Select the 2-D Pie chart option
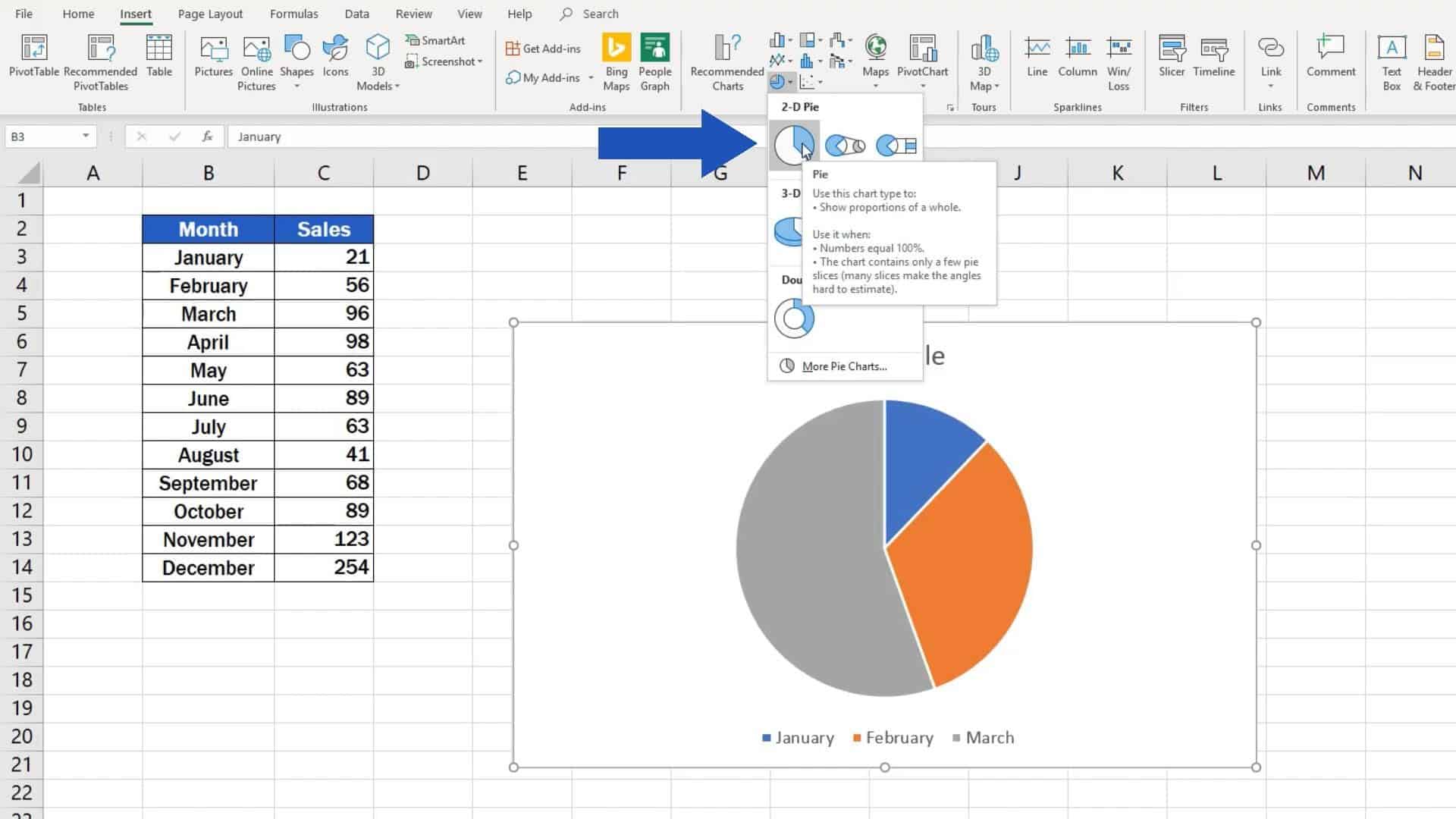The width and height of the screenshot is (1456, 819). (793, 144)
